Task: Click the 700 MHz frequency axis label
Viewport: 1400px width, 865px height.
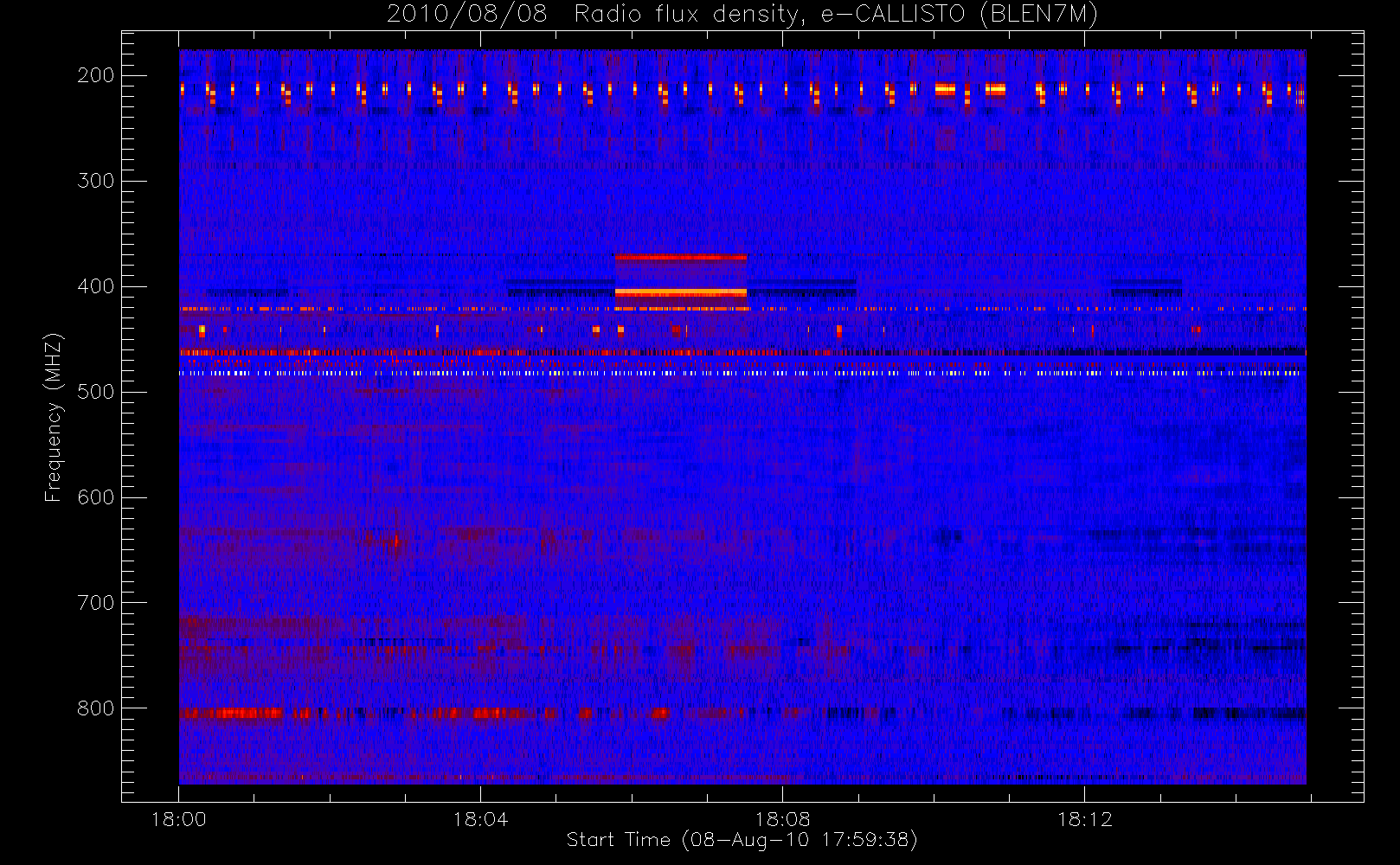Action: 96,603
